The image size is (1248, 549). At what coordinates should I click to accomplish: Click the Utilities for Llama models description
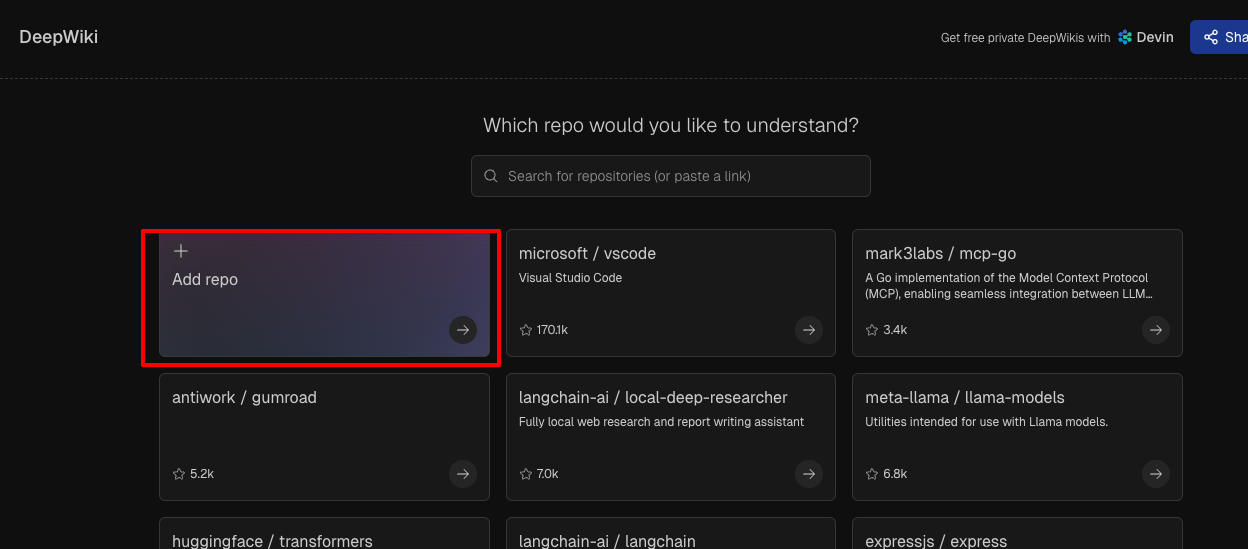[986, 422]
